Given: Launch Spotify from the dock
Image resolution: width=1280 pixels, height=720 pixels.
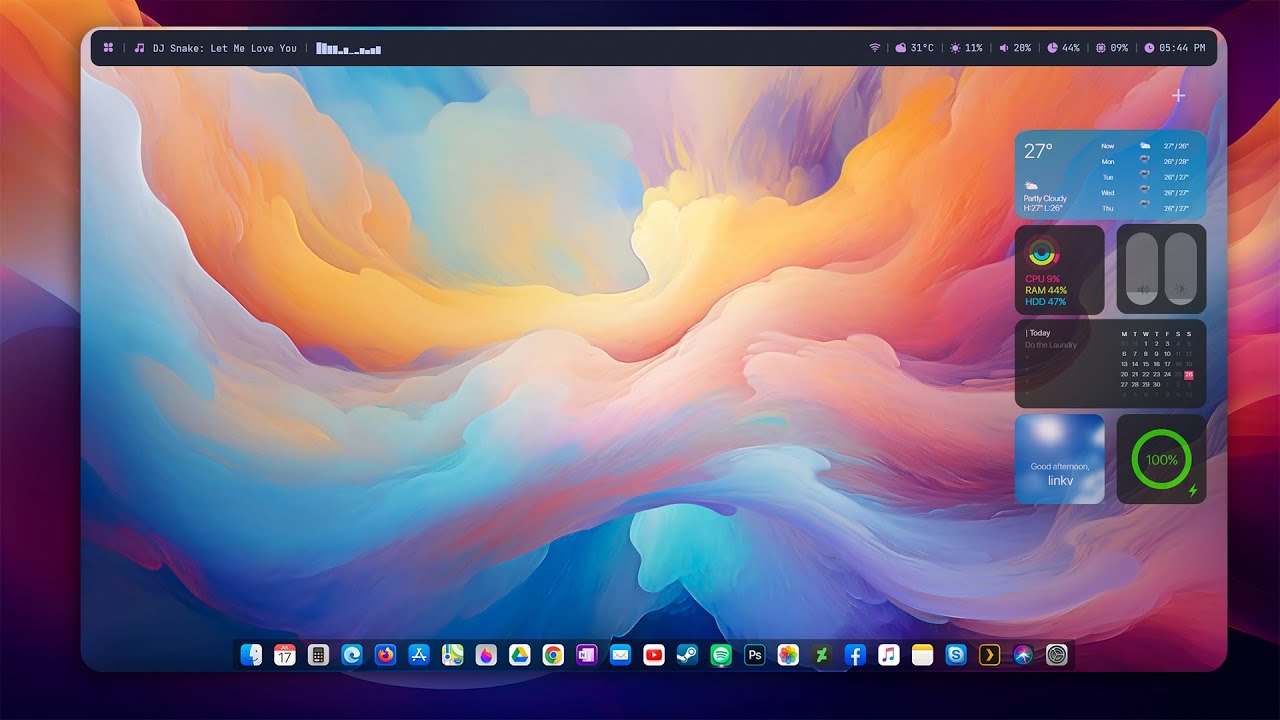Looking at the screenshot, I should click(x=721, y=655).
